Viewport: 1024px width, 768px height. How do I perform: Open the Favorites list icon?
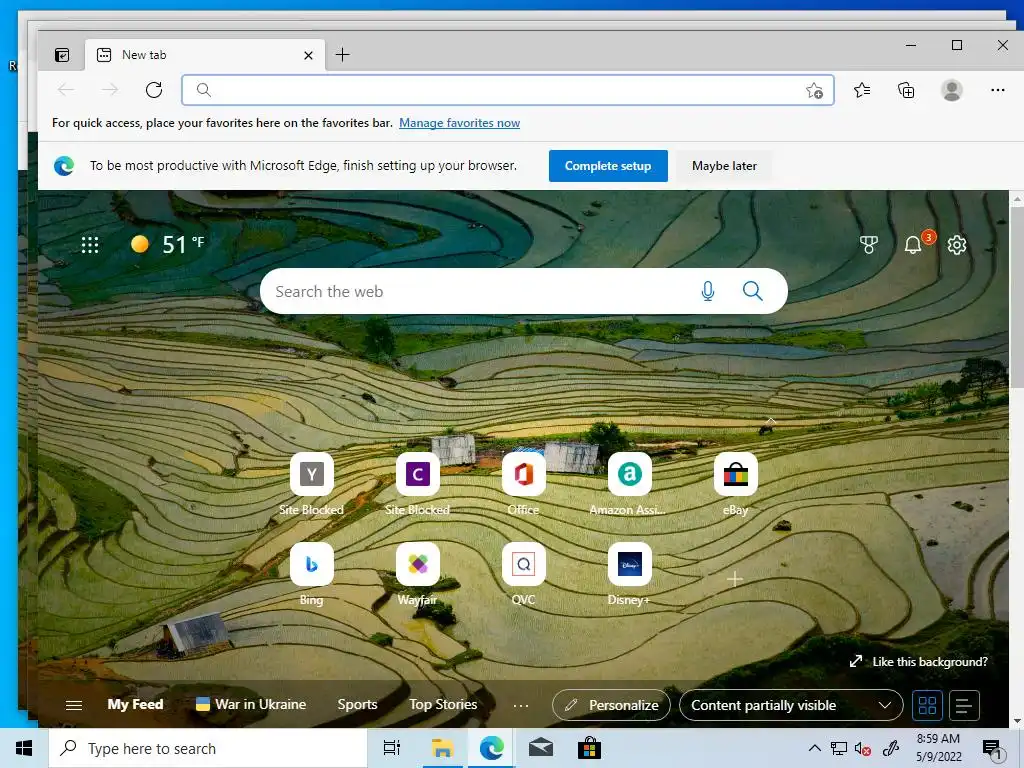pos(862,90)
